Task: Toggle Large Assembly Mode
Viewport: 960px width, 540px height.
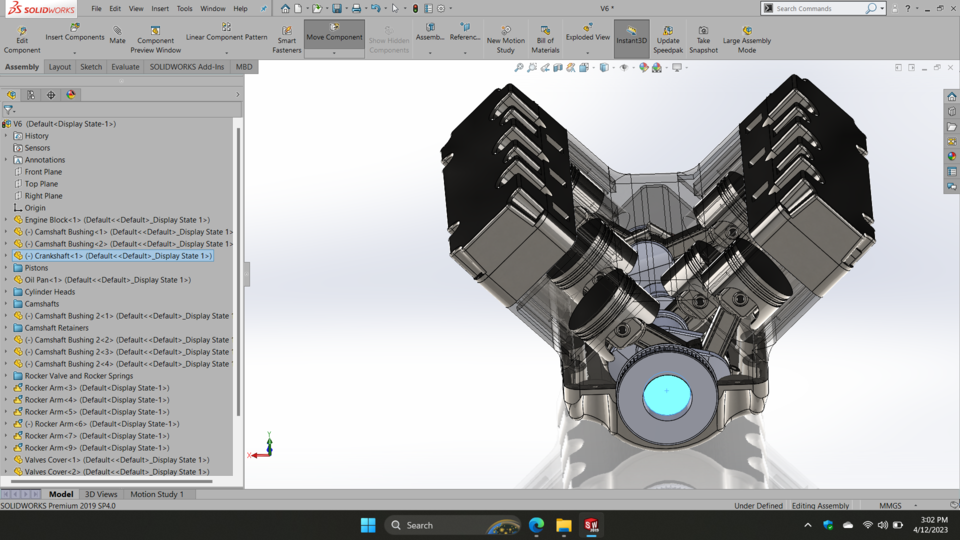Action: 746,40
